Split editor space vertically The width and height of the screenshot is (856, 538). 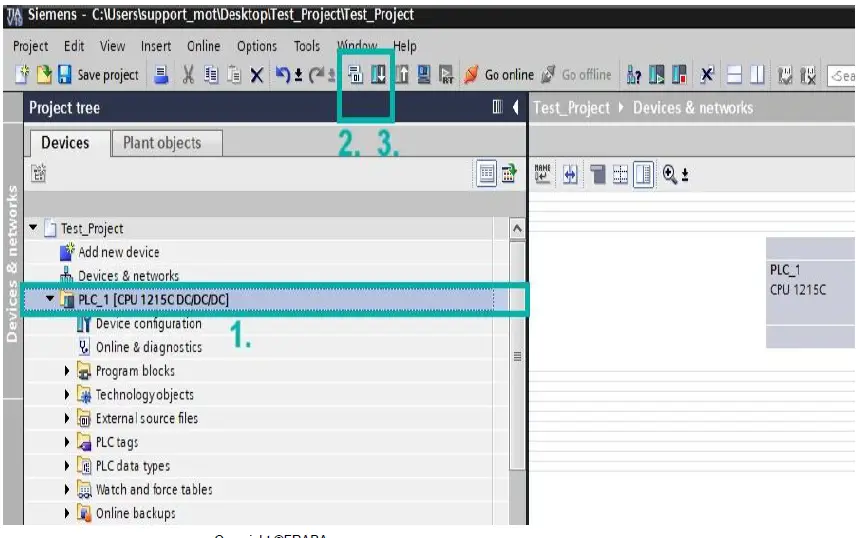pos(757,75)
